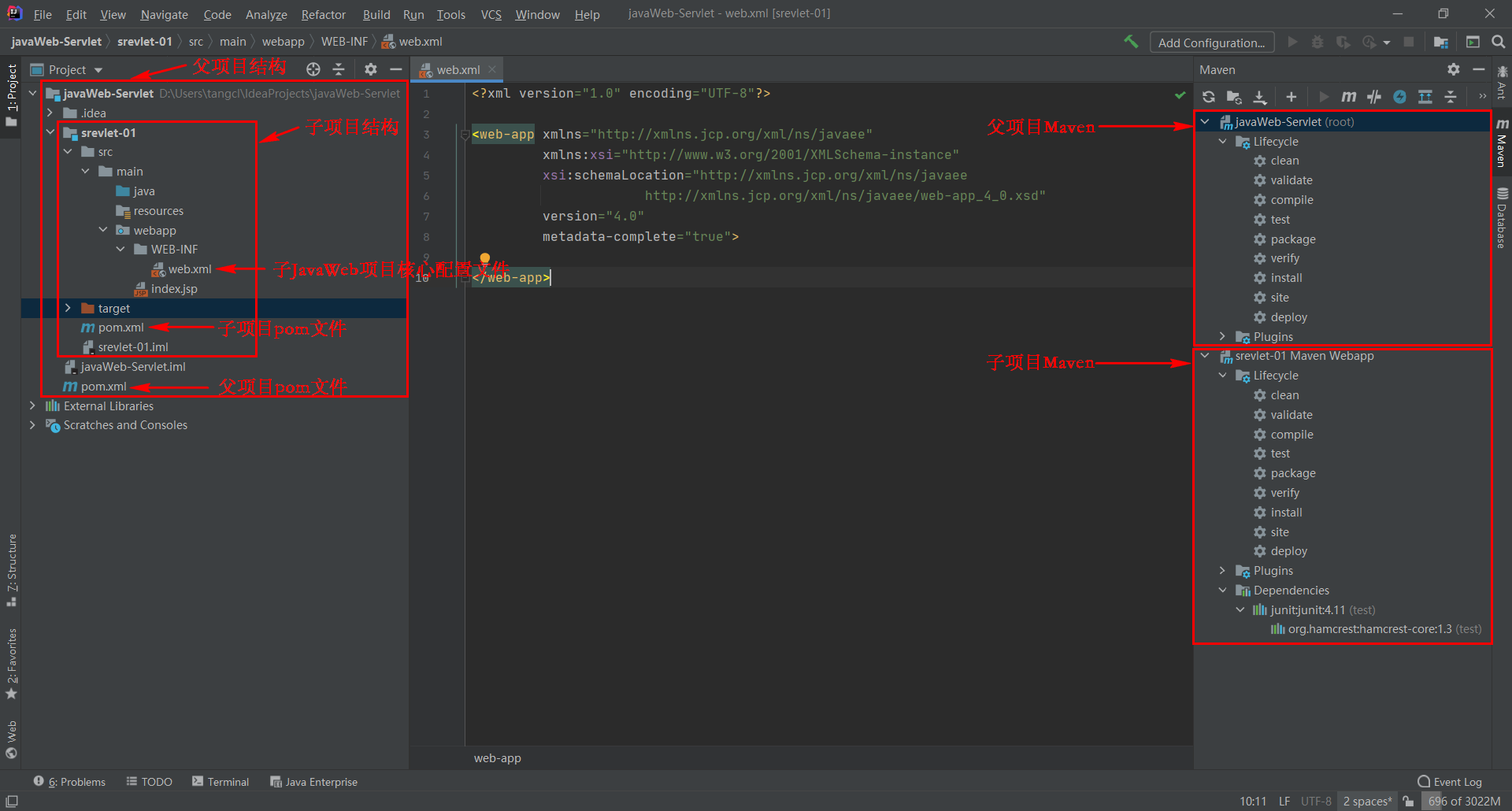The width and height of the screenshot is (1512, 811).
Task: Expand the target folder
Action: pos(68,308)
